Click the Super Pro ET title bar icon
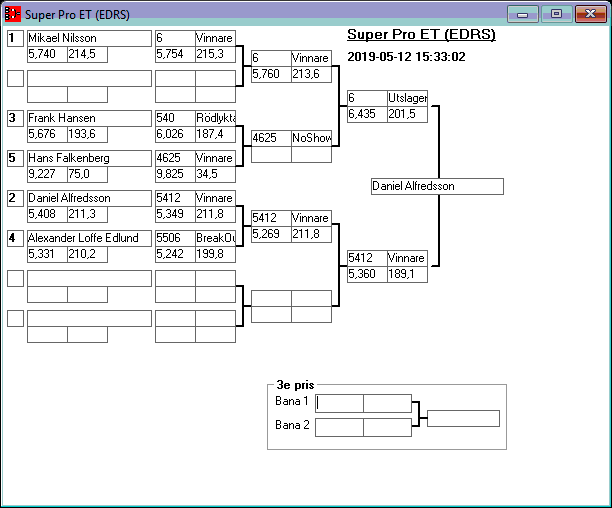The image size is (612, 508). (13, 14)
